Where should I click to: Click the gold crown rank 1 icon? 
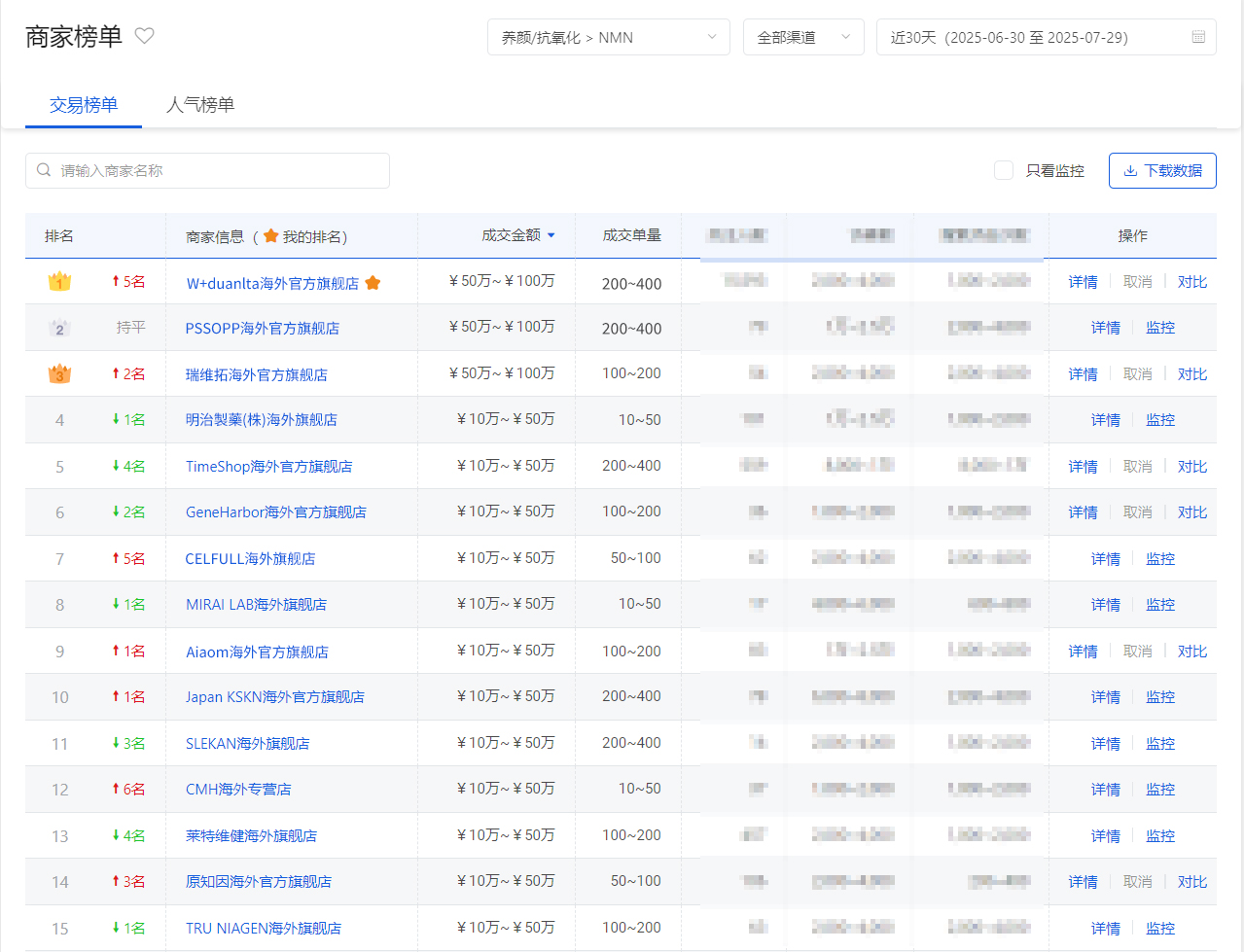[x=59, y=282]
